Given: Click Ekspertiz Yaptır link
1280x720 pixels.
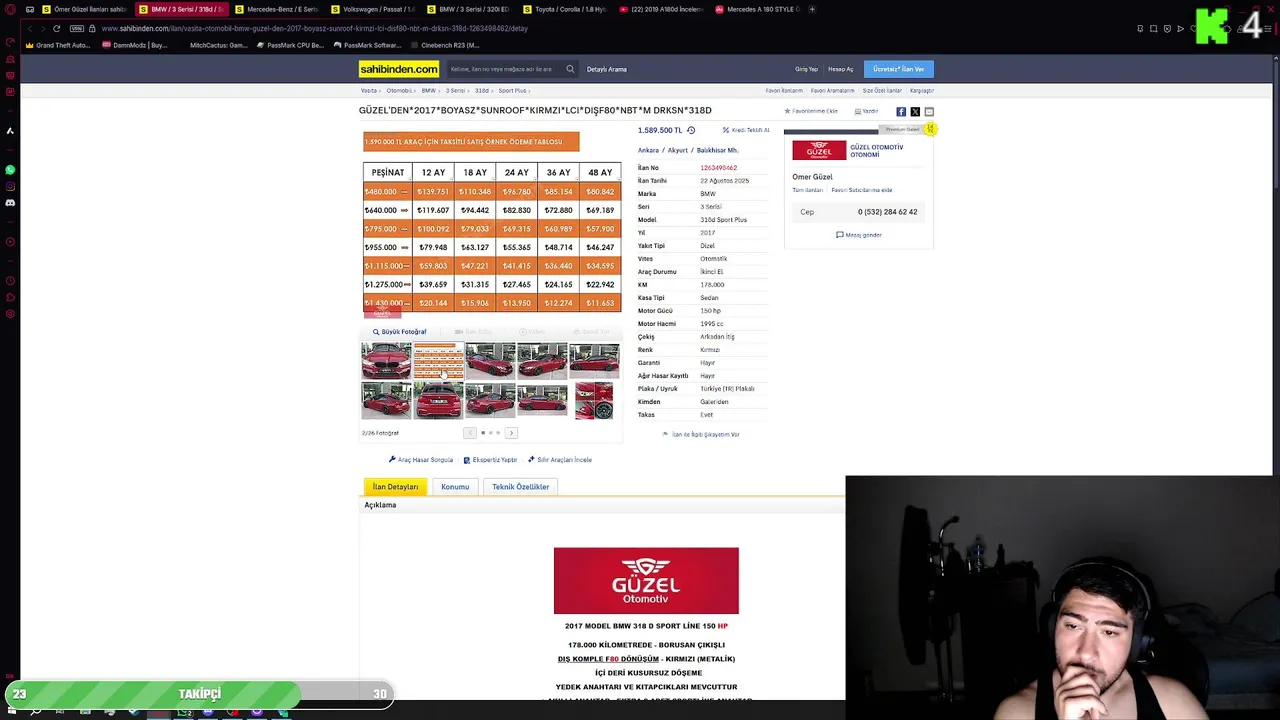Looking at the screenshot, I should 495,460.
